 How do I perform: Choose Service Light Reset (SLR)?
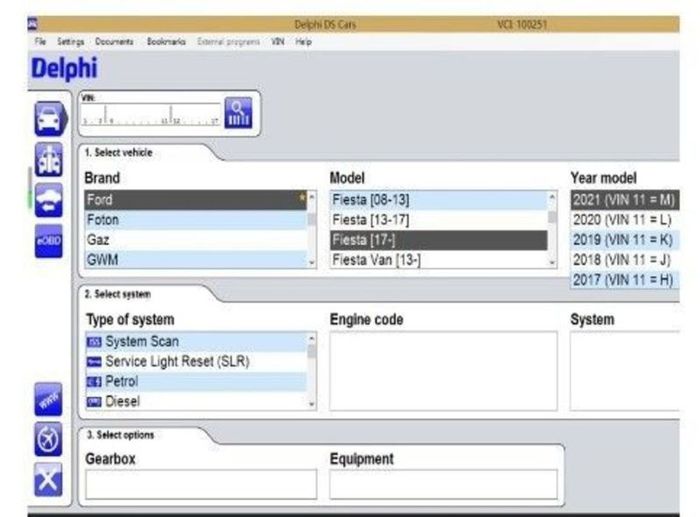(x=196, y=362)
